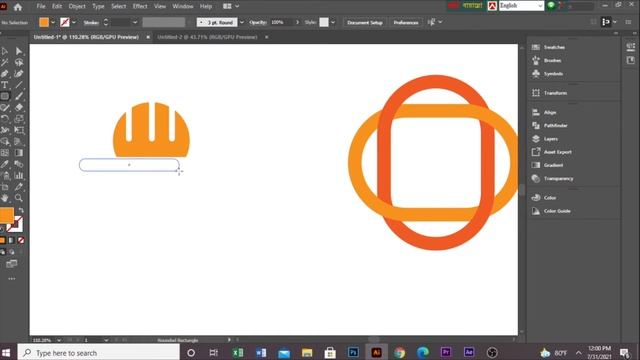The height and width of the screenshot is (360, 640).
Task: Click the Document Setup button
Action: click(365, 22)
